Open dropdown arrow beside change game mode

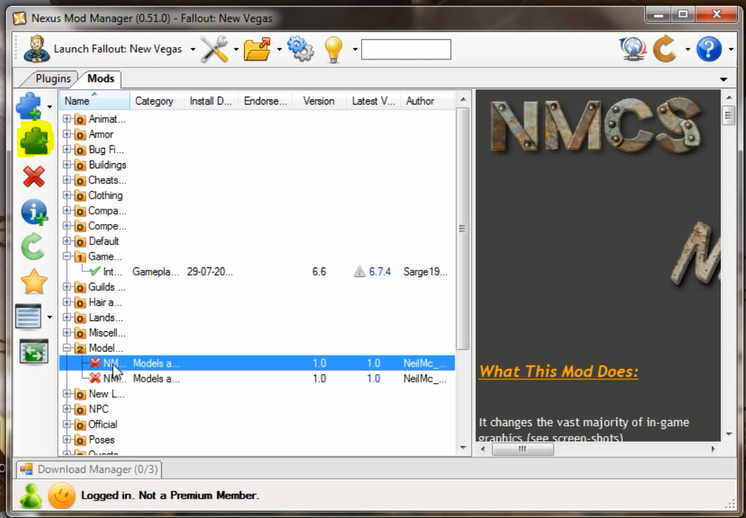687,49
